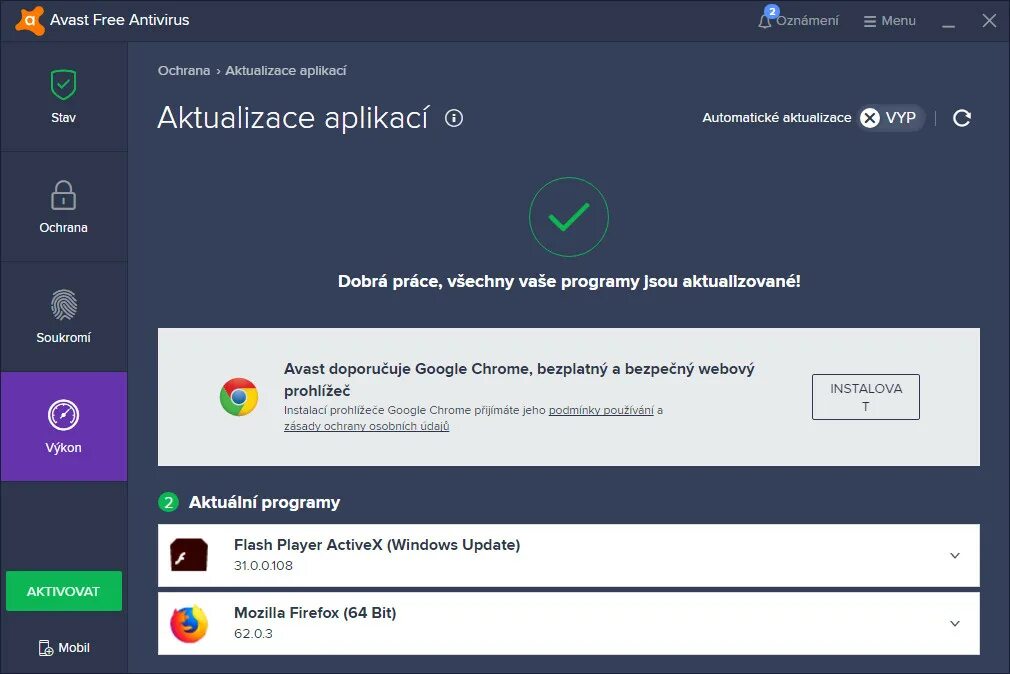This screenshot has height=674, width=1010.
Task: Click the Firefox version 62.0.3
Action: [253, 633]
